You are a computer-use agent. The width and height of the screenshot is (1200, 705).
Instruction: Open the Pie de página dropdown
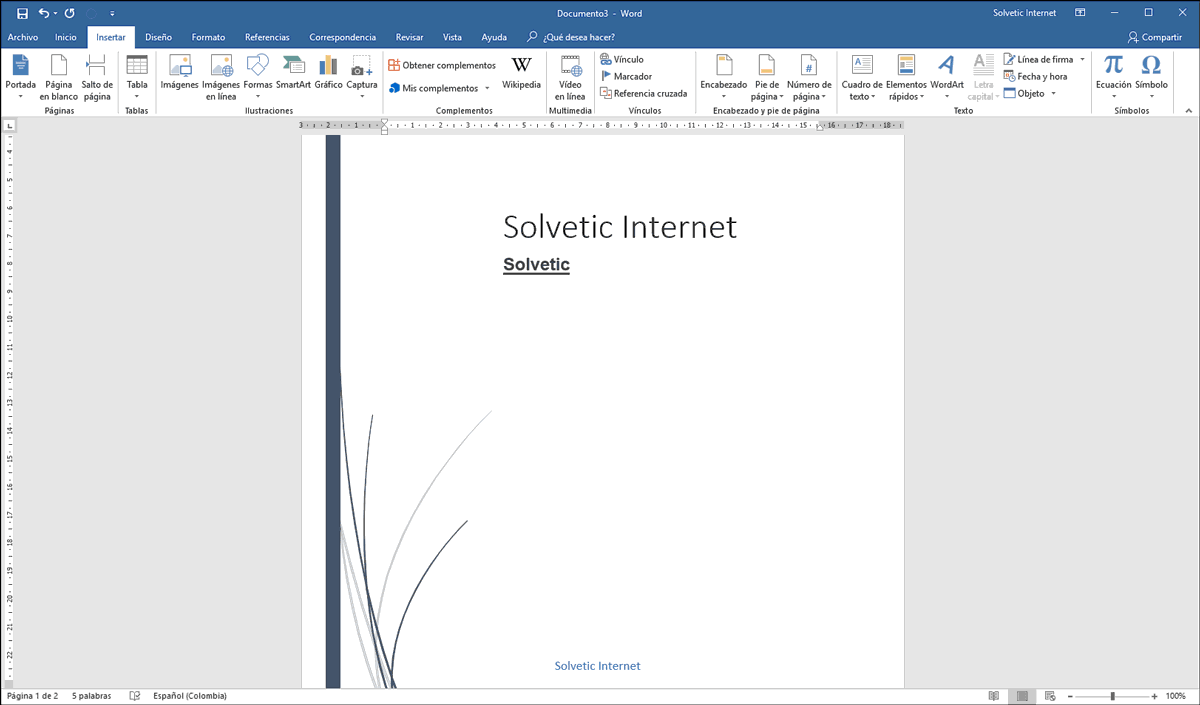click(767, 78)
